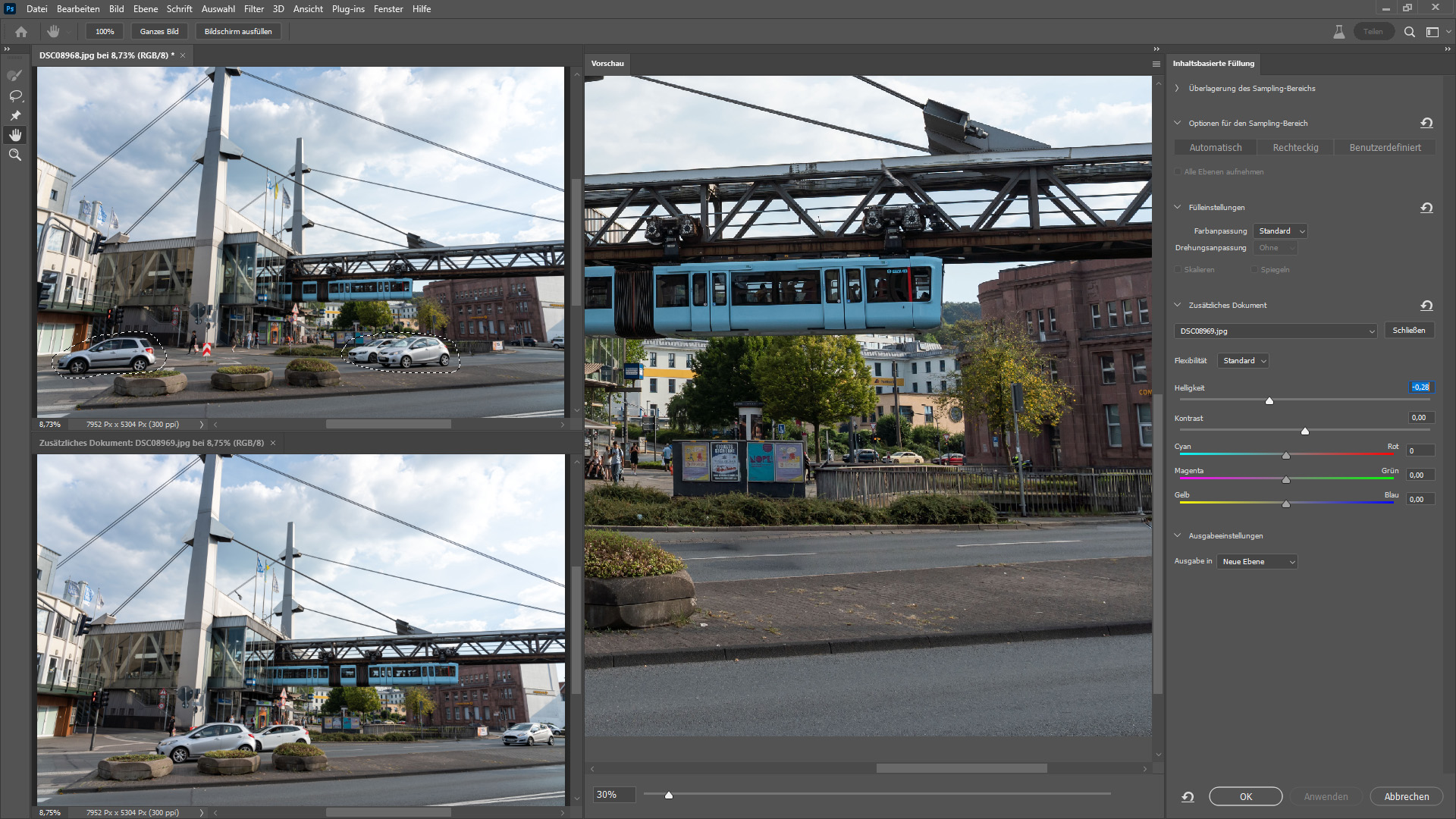Open the Ausgabe in dropdown
1456x819 pixels.
[x=1257, y=562]
